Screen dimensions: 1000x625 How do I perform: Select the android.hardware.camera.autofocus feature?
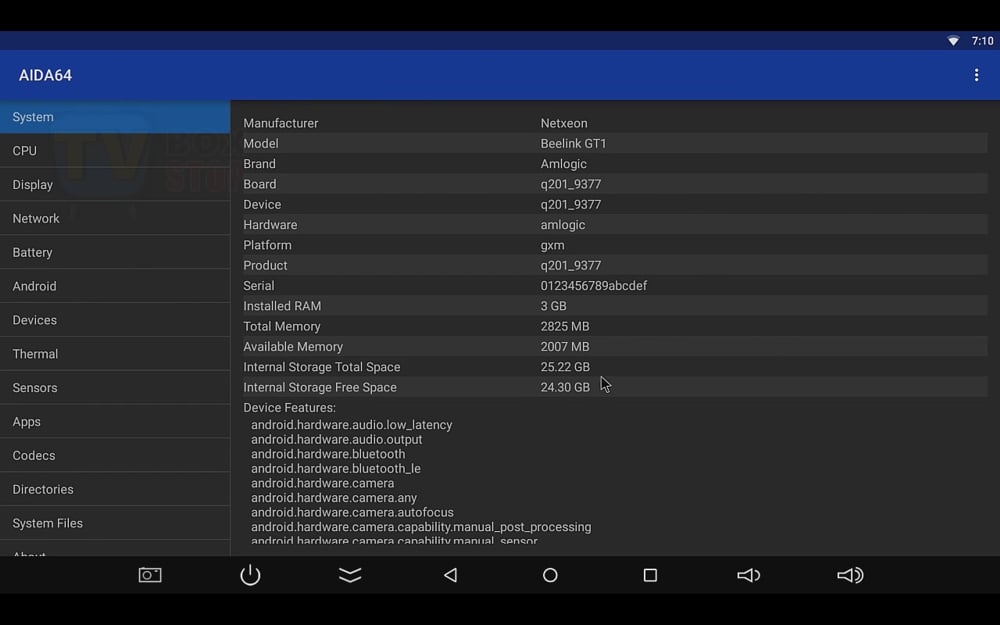point(352,513)
